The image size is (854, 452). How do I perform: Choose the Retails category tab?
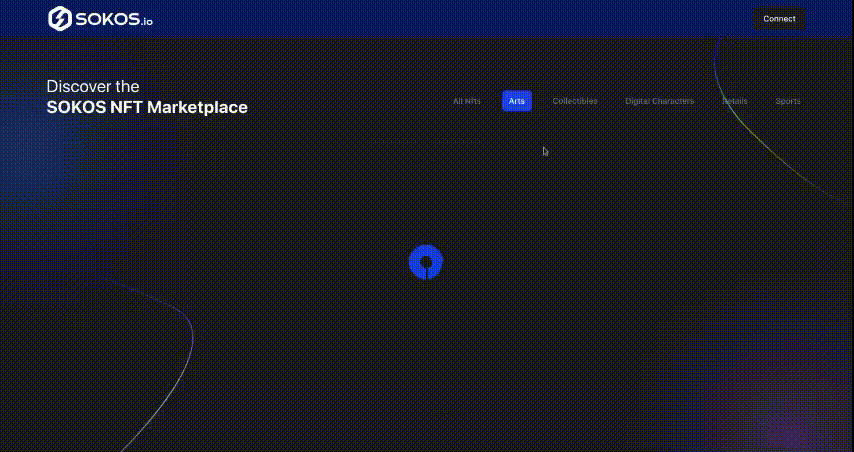point(734,101)
